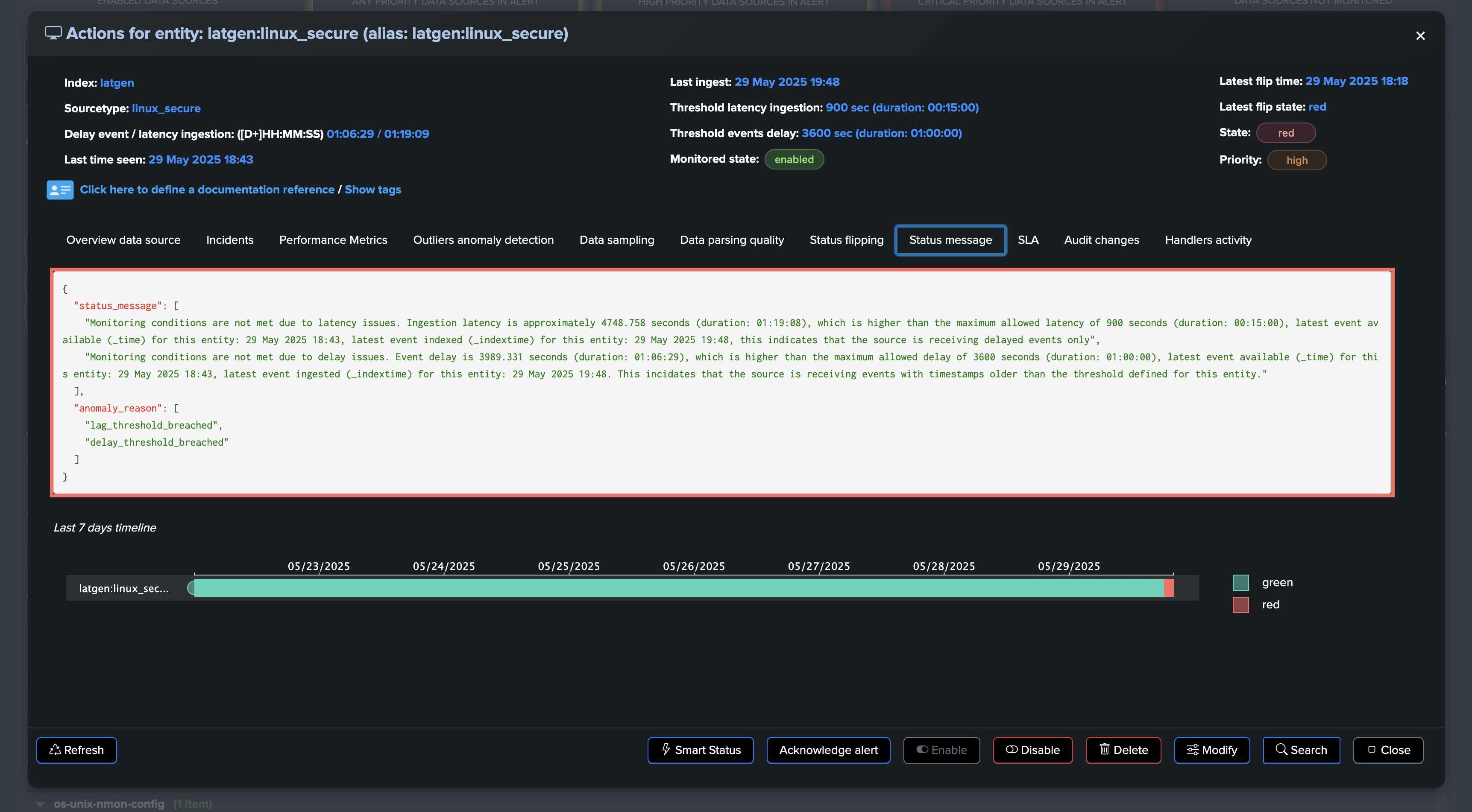Click the Acknowledge alert button
The image size is (1472, 812).
[x=828, y=750]
